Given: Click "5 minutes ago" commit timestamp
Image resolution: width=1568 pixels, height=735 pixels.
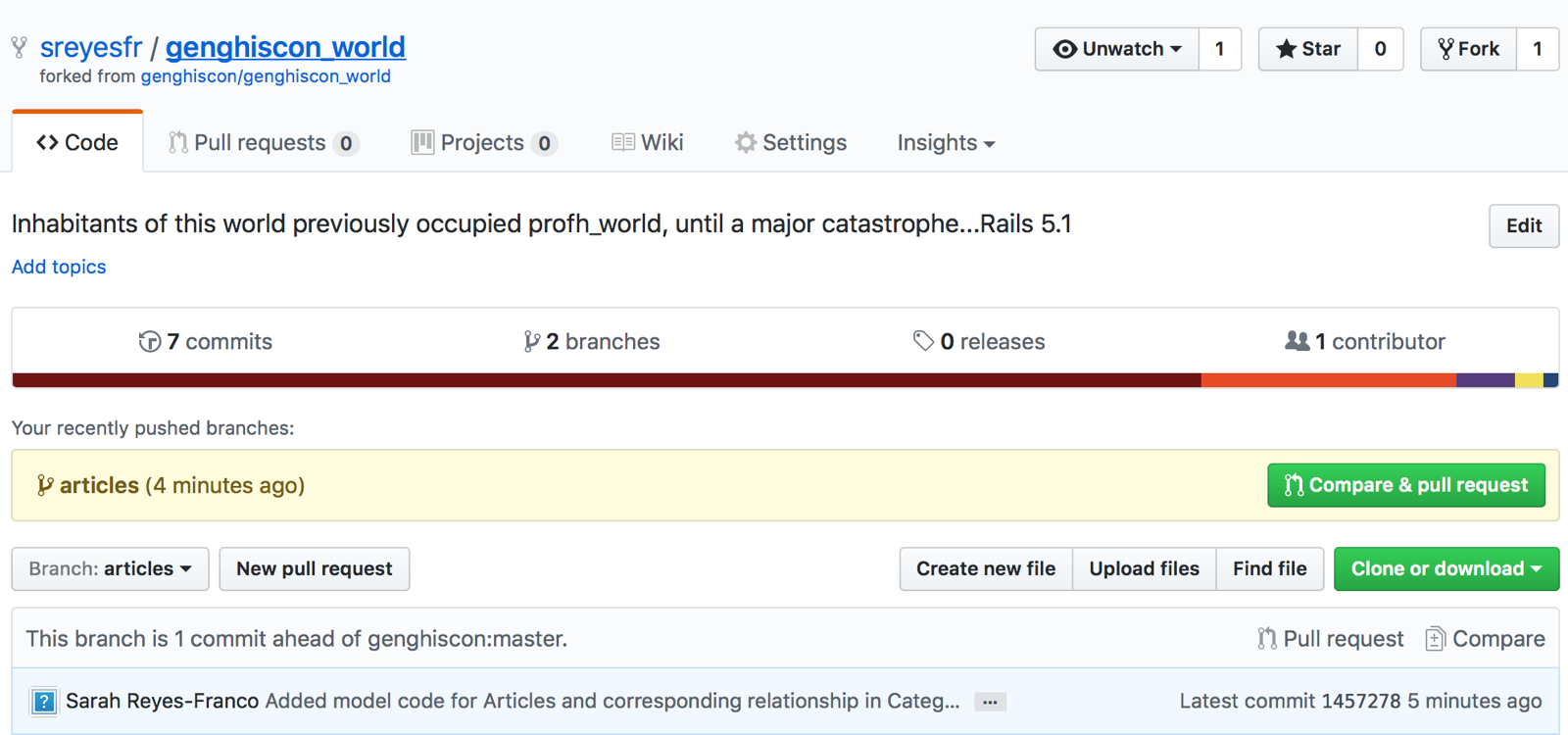Looking at the screenshot, I should pyautogui.click(x=1475, y=701).
